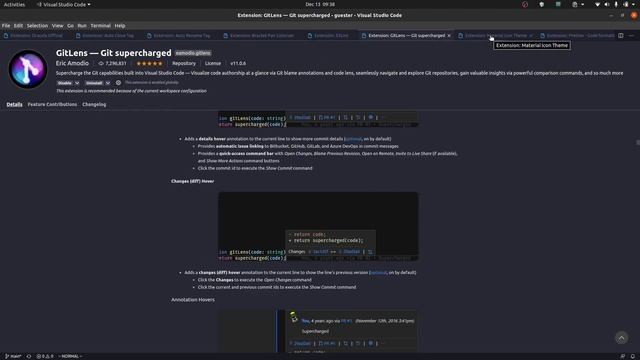Click the synchronize changes icon in status bar
This screenshot has height=360, width=640.
point(29,356)
